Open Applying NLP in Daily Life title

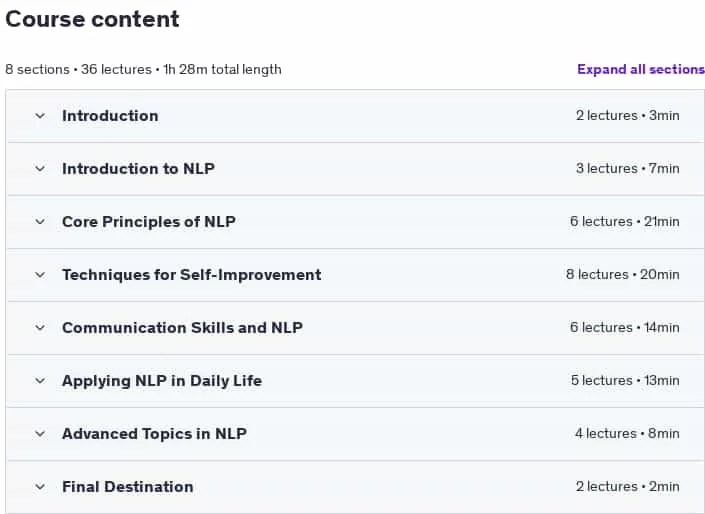(162, 381)
